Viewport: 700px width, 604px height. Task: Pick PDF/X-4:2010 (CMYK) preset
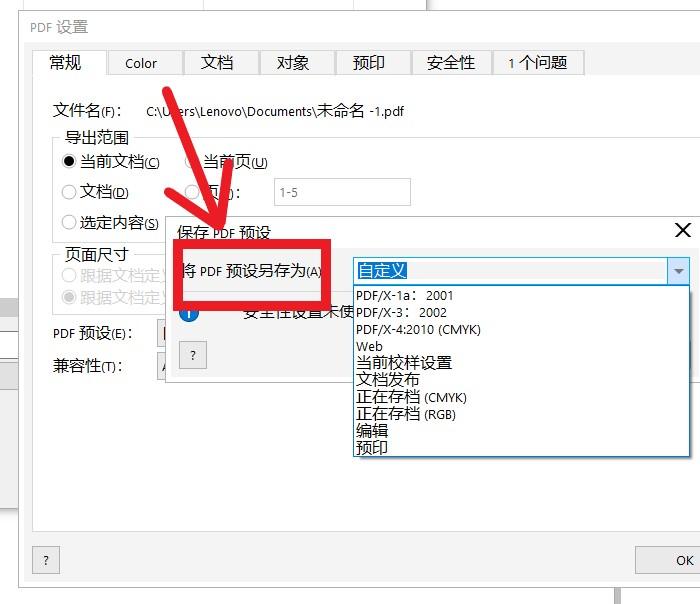pos(521,329)
